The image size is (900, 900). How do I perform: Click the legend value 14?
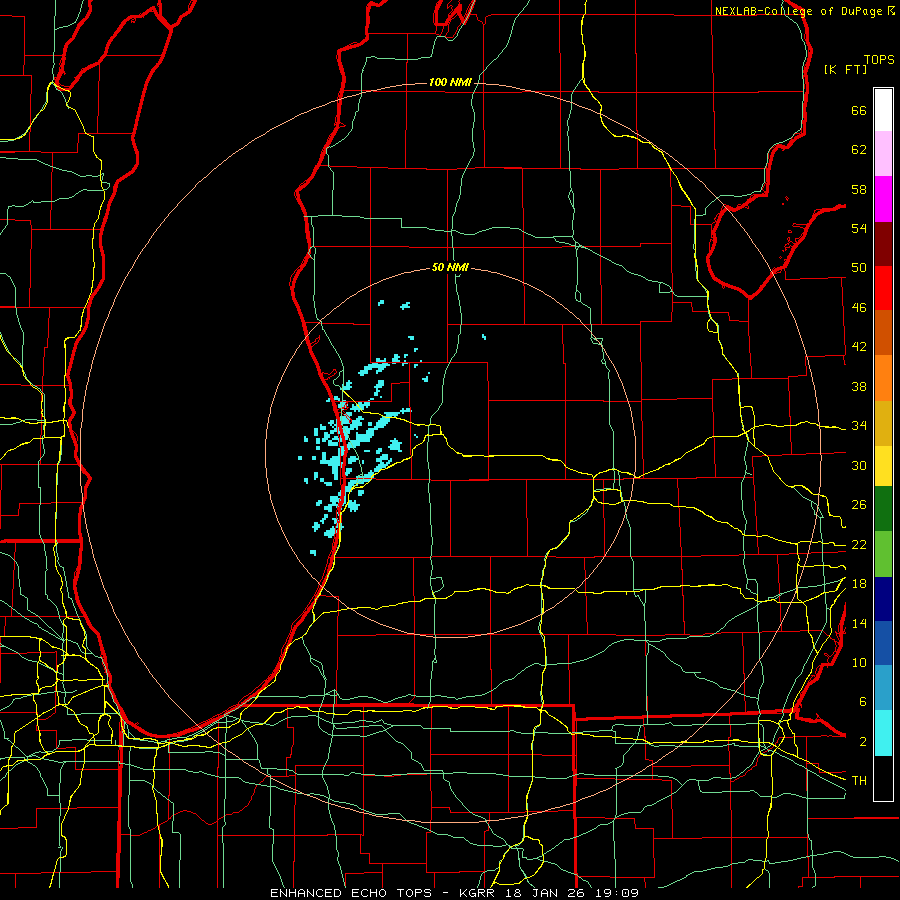859,623
